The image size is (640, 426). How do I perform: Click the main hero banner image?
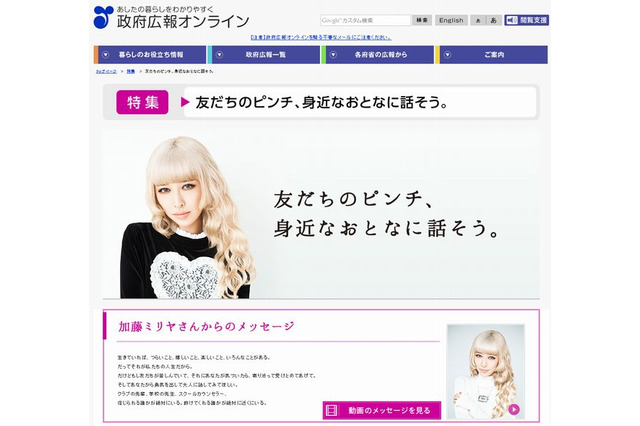tap(321, 215)
